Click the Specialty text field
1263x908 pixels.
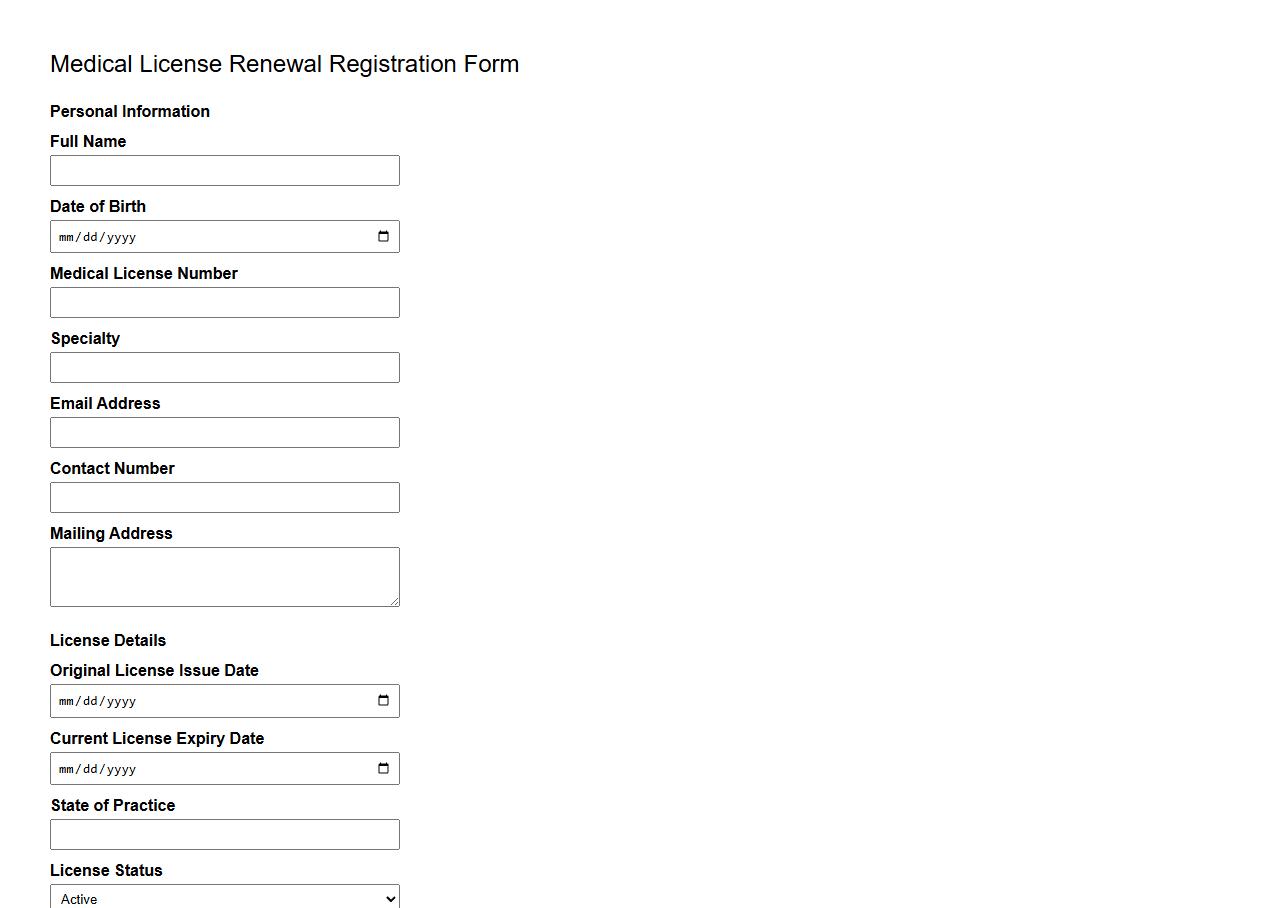coord(224,367)
